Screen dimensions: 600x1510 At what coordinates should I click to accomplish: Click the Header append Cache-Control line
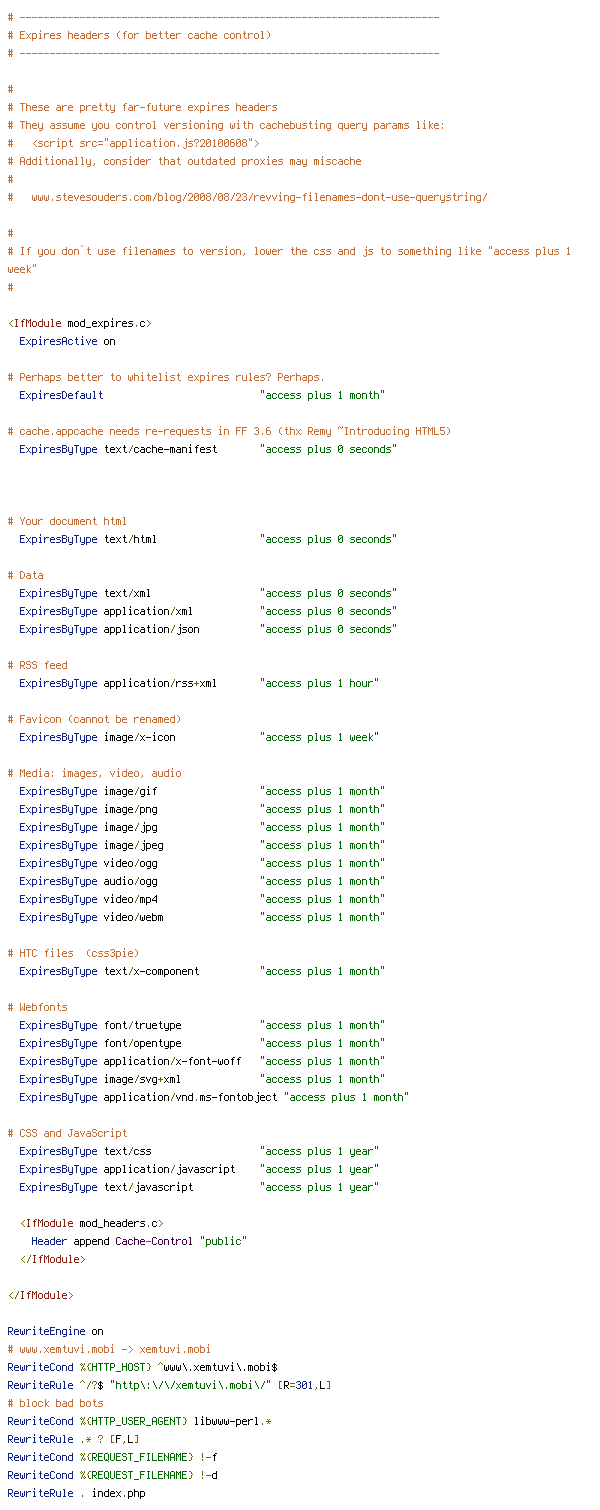pyautogui.click(x=139, y=1241)
